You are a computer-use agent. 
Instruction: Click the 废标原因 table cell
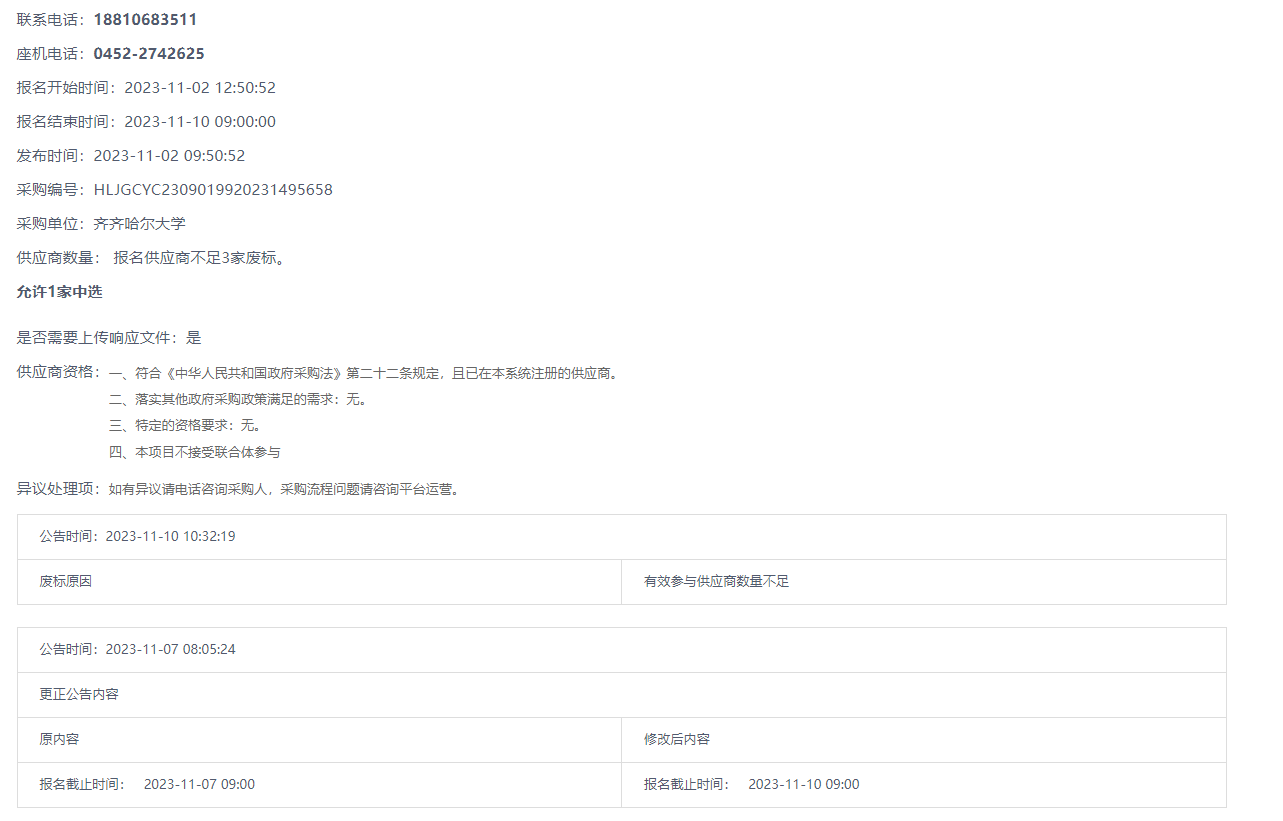(66, 582)
